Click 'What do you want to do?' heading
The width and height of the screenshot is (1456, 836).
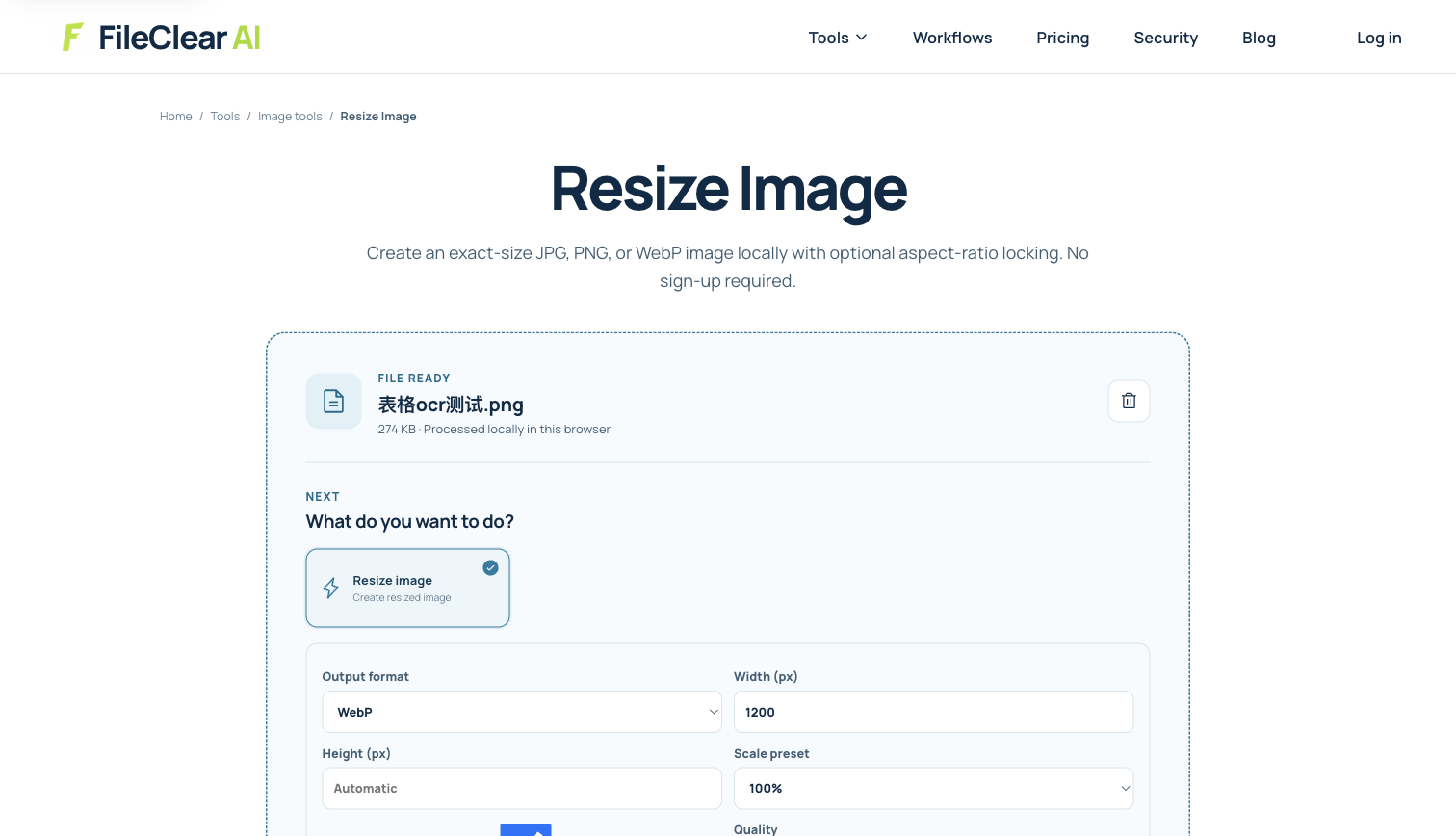[409, 521]
